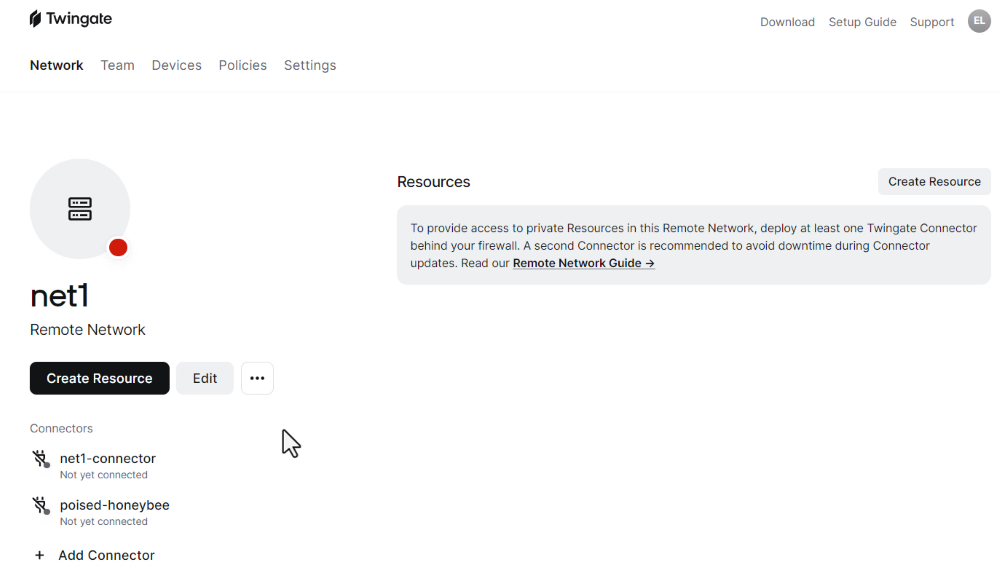Click the Twingate logo icon
1000x584 pixels.
(36, 19)
